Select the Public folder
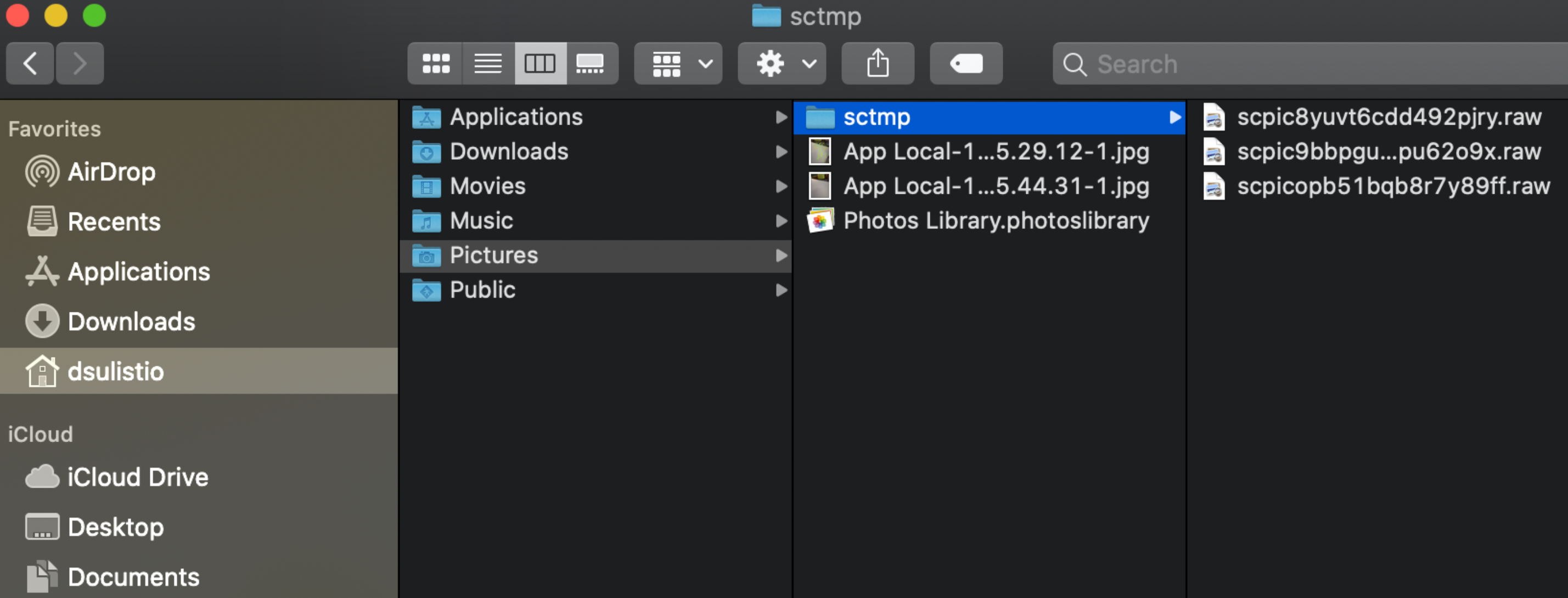The width and height of the screenshot is (1568, 598). 595,290
